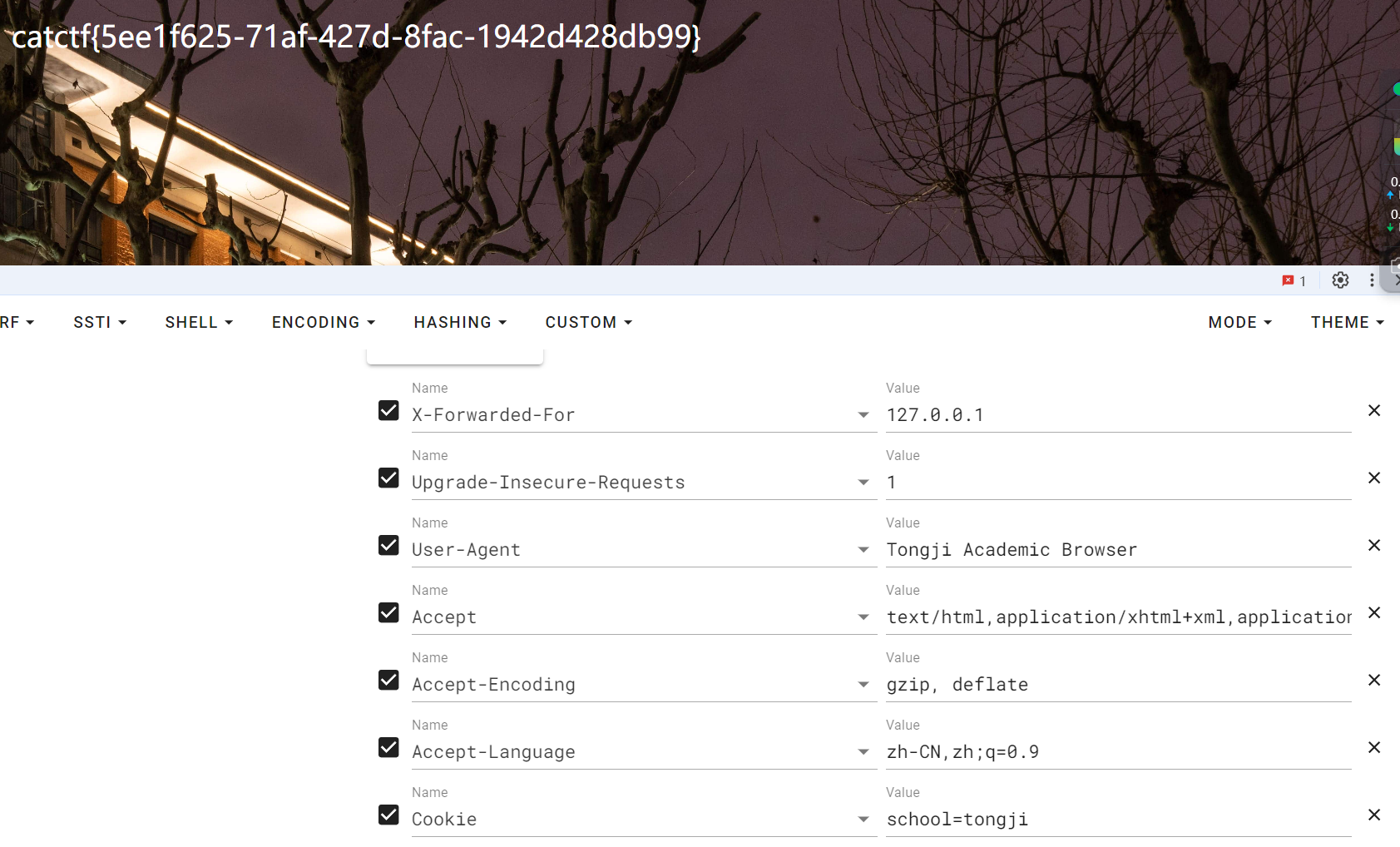The image size is (1400, 847).
Task: Open the SSTI menu
Action: click(100, 322)
